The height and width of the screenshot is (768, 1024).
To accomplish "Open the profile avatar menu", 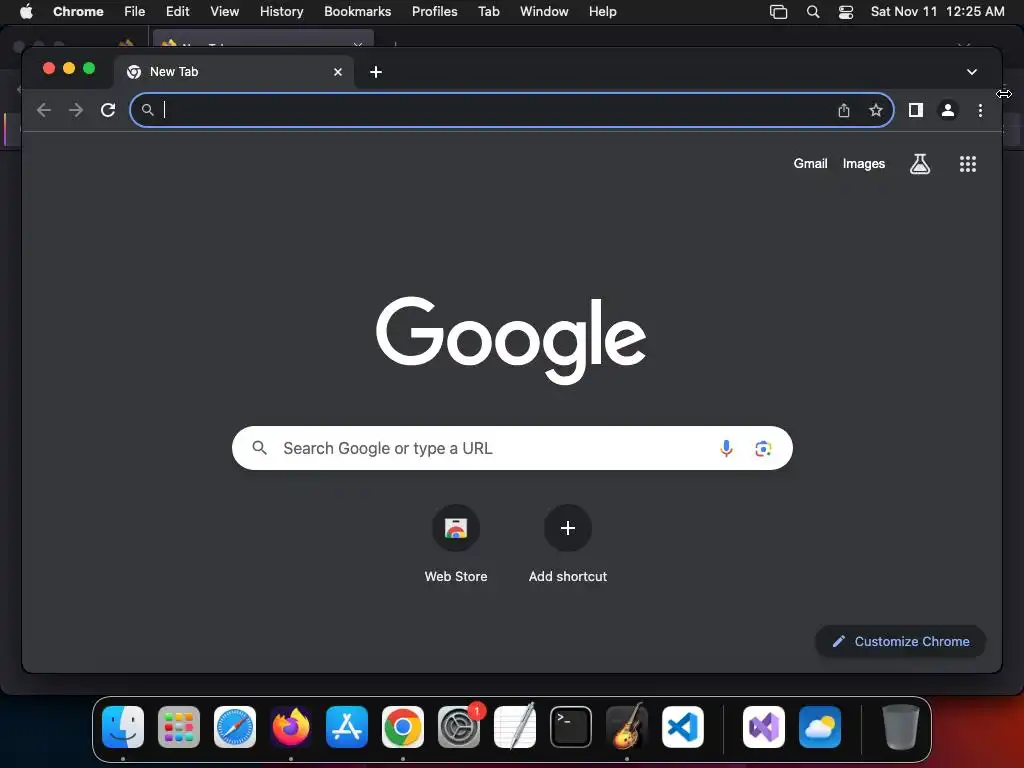I will pos(948,110).
